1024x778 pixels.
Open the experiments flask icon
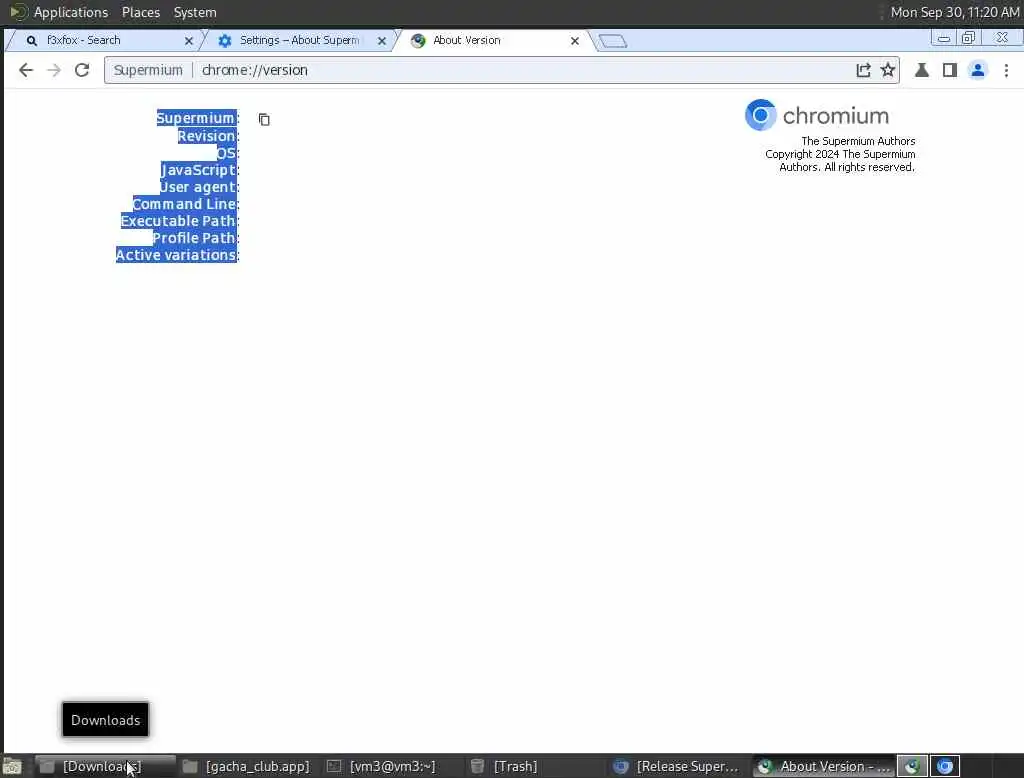pyautogui.click(x=921, y=70)
